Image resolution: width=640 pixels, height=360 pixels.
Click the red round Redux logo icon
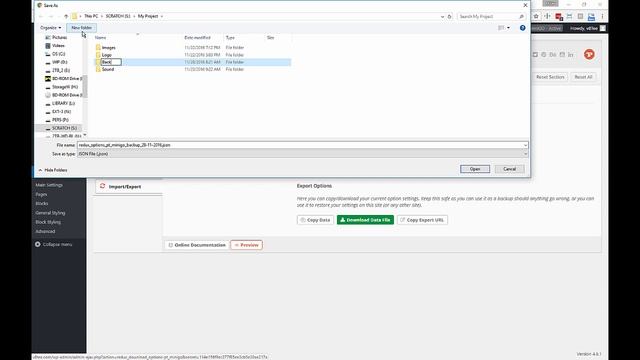click(589, 54)
